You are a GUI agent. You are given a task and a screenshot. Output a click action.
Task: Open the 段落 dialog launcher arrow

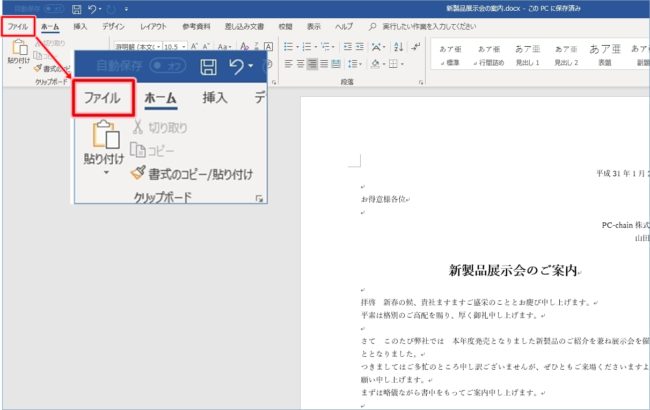point(421,83)
